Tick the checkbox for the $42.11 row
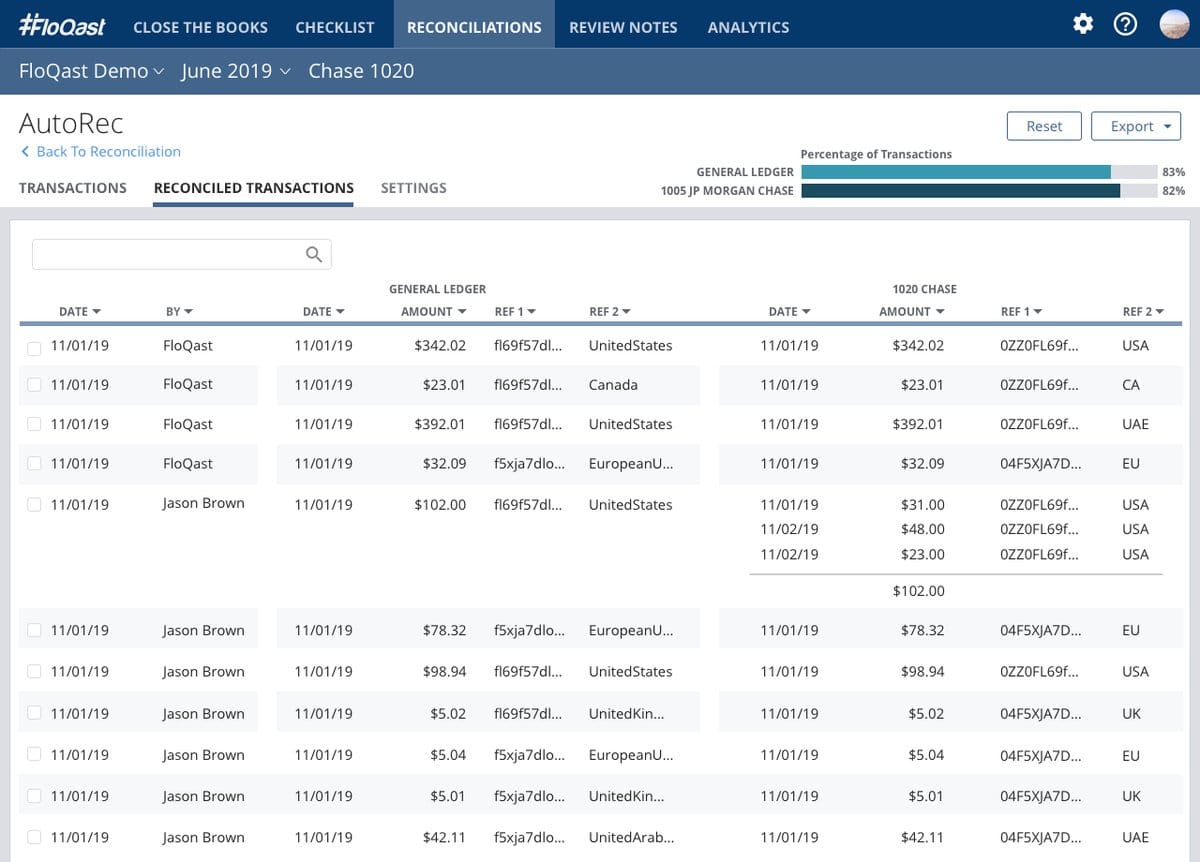Image resolution: width=1200 pixels, height=862 pixels. click(x=35, y=837)
